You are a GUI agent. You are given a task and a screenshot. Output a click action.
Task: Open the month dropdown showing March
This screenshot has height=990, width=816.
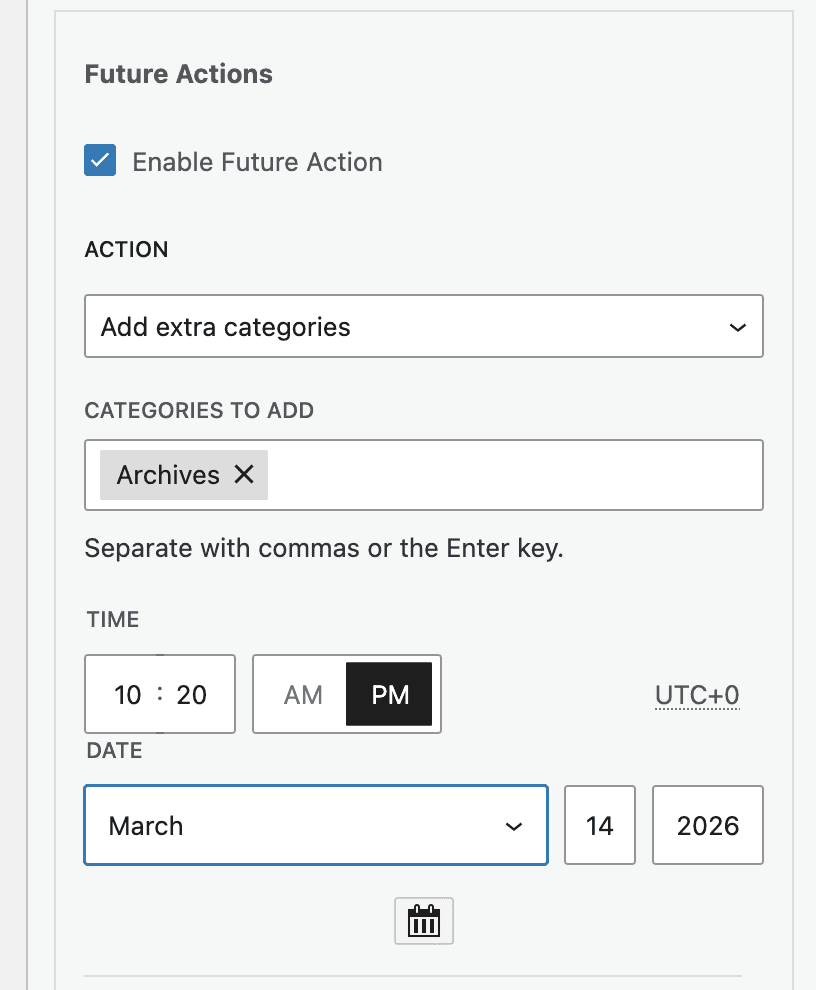point(315,826)
